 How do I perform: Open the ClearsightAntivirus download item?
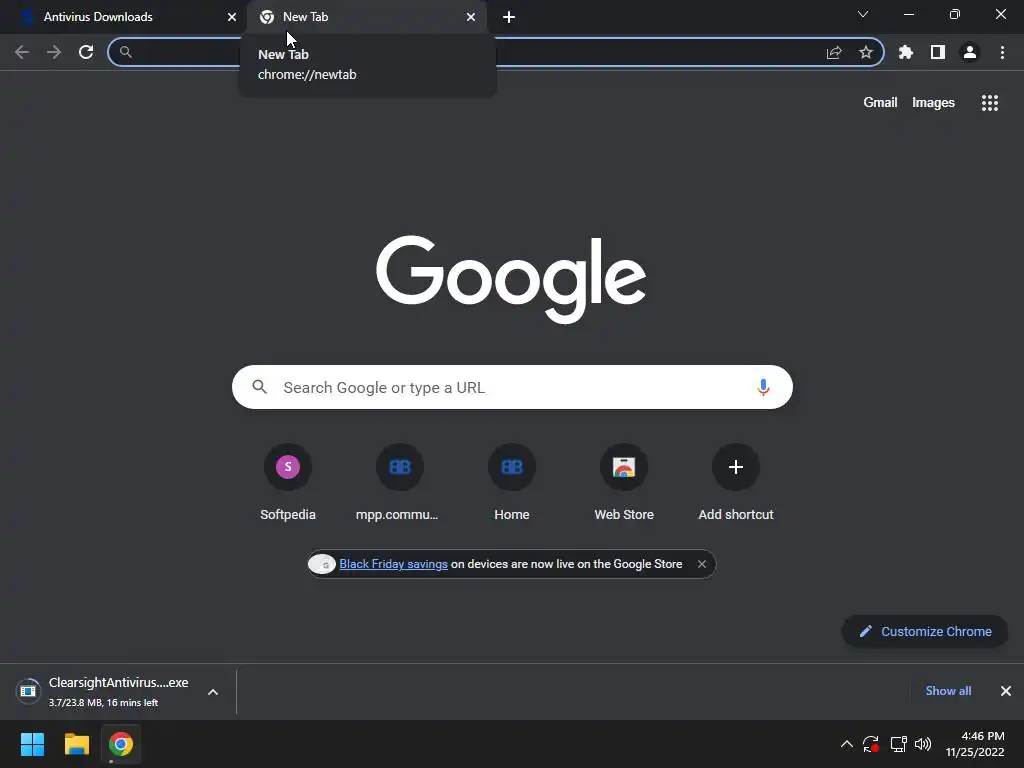(104, 692)
